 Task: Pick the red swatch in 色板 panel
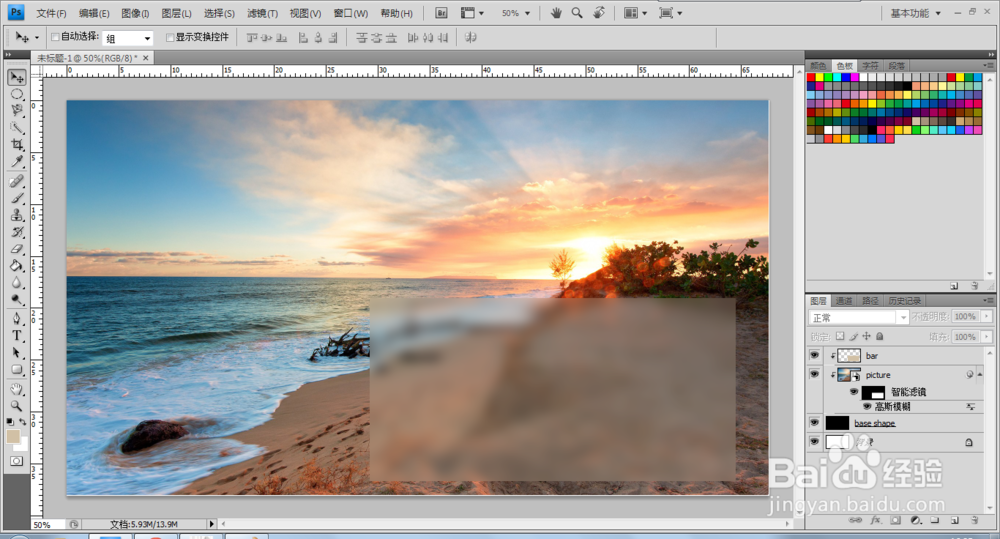[811, 77]
